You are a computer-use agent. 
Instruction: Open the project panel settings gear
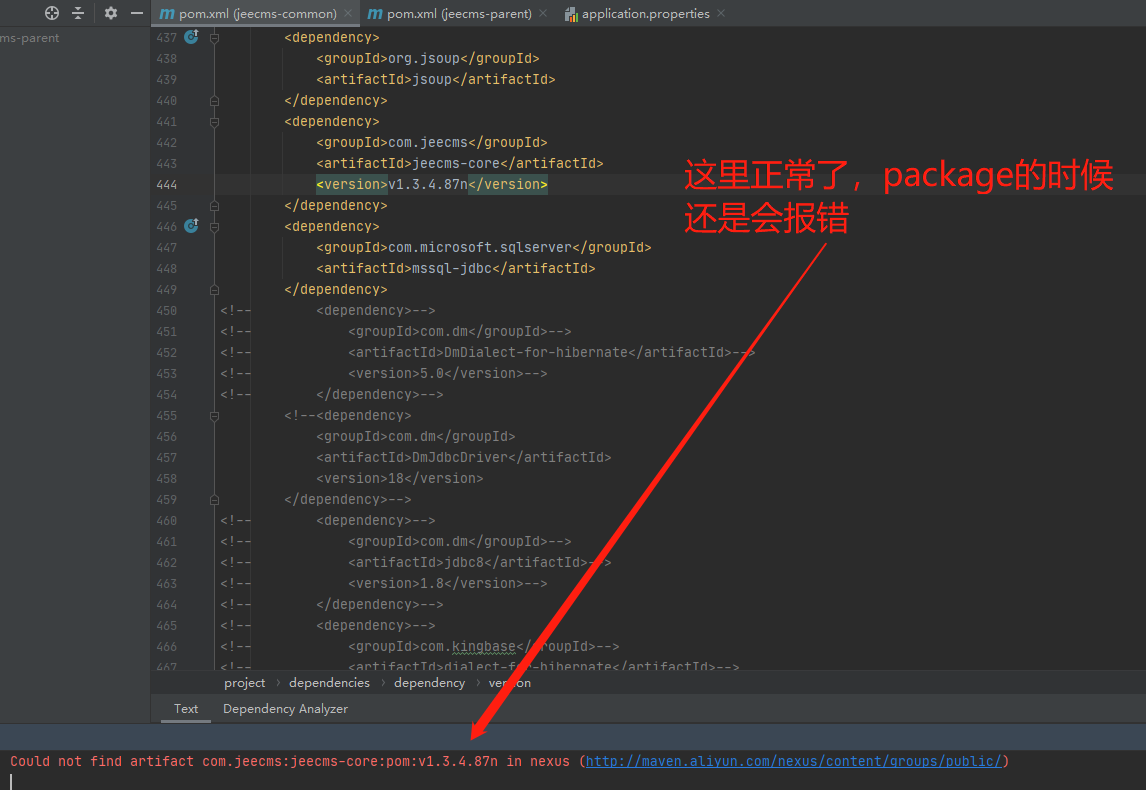click(110, 12)
